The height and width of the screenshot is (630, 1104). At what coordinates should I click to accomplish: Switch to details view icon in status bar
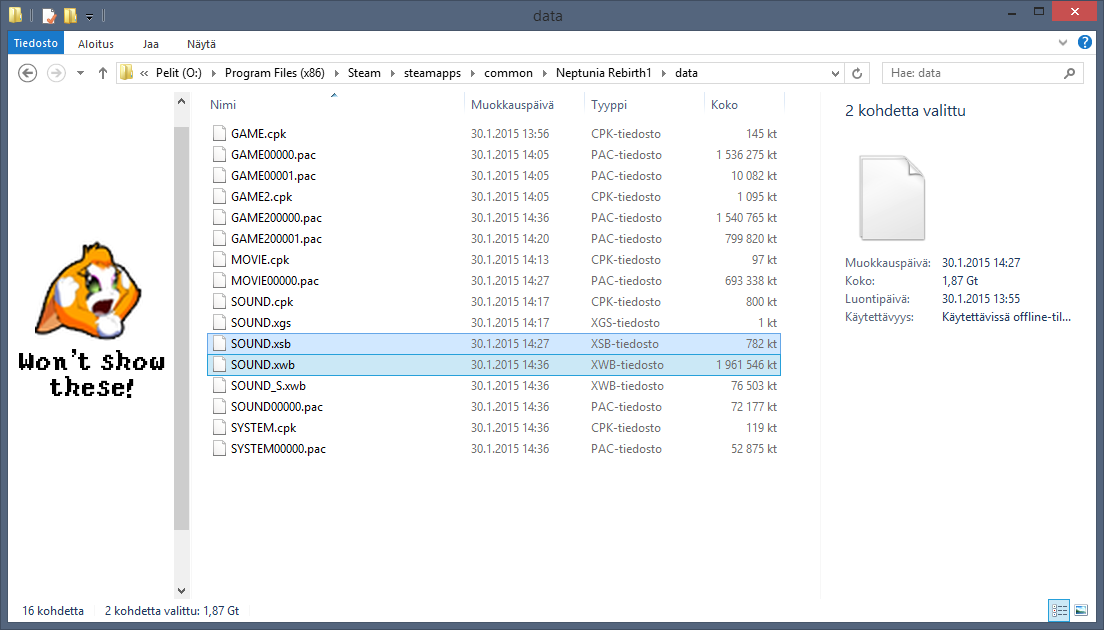1059,610
